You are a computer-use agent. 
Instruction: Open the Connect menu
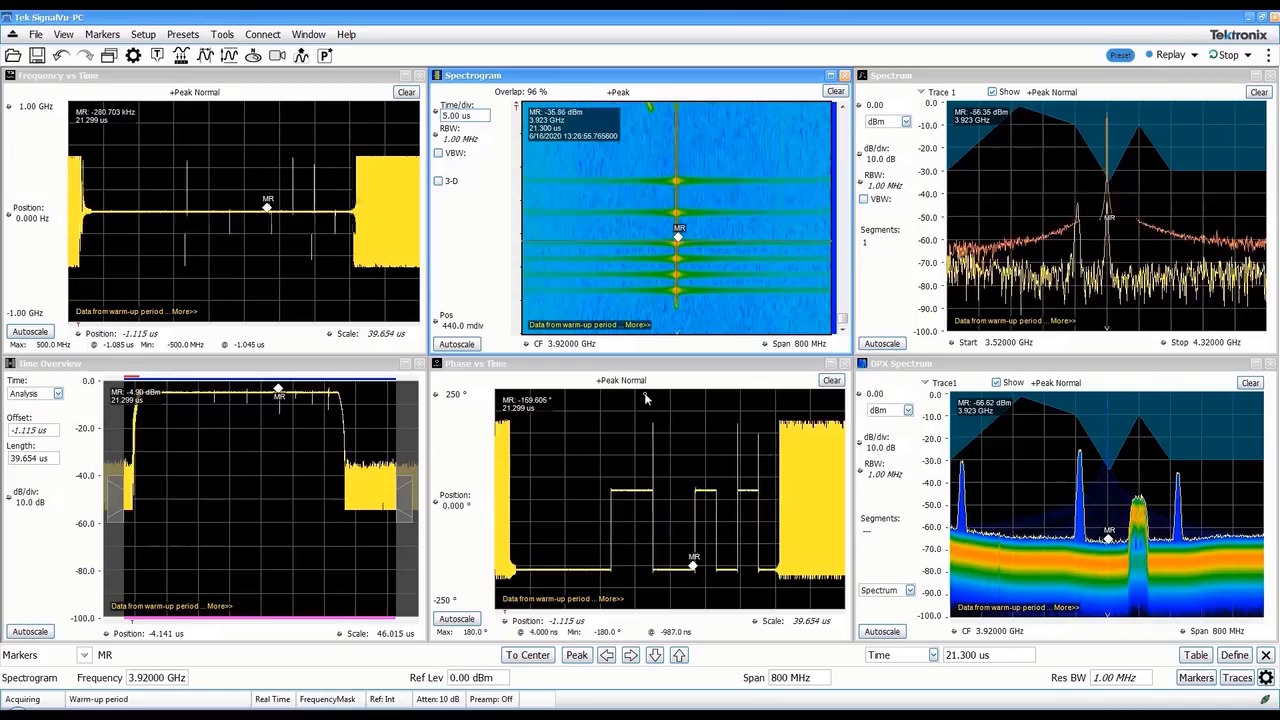[263, 34]
